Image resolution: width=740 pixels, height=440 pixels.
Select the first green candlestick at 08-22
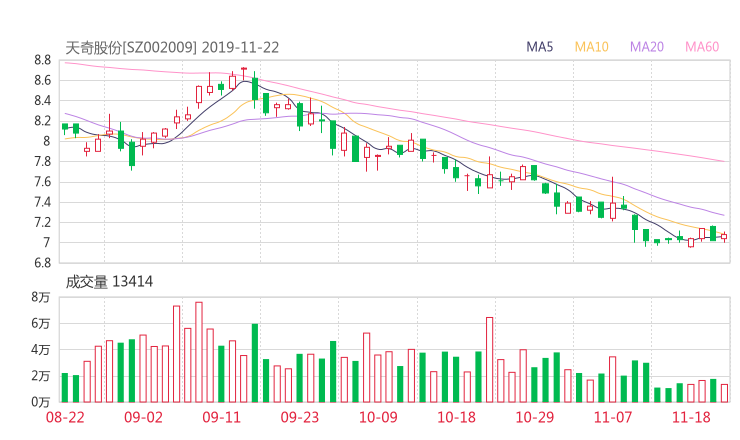pyautogui.click(x=65, y=128)
